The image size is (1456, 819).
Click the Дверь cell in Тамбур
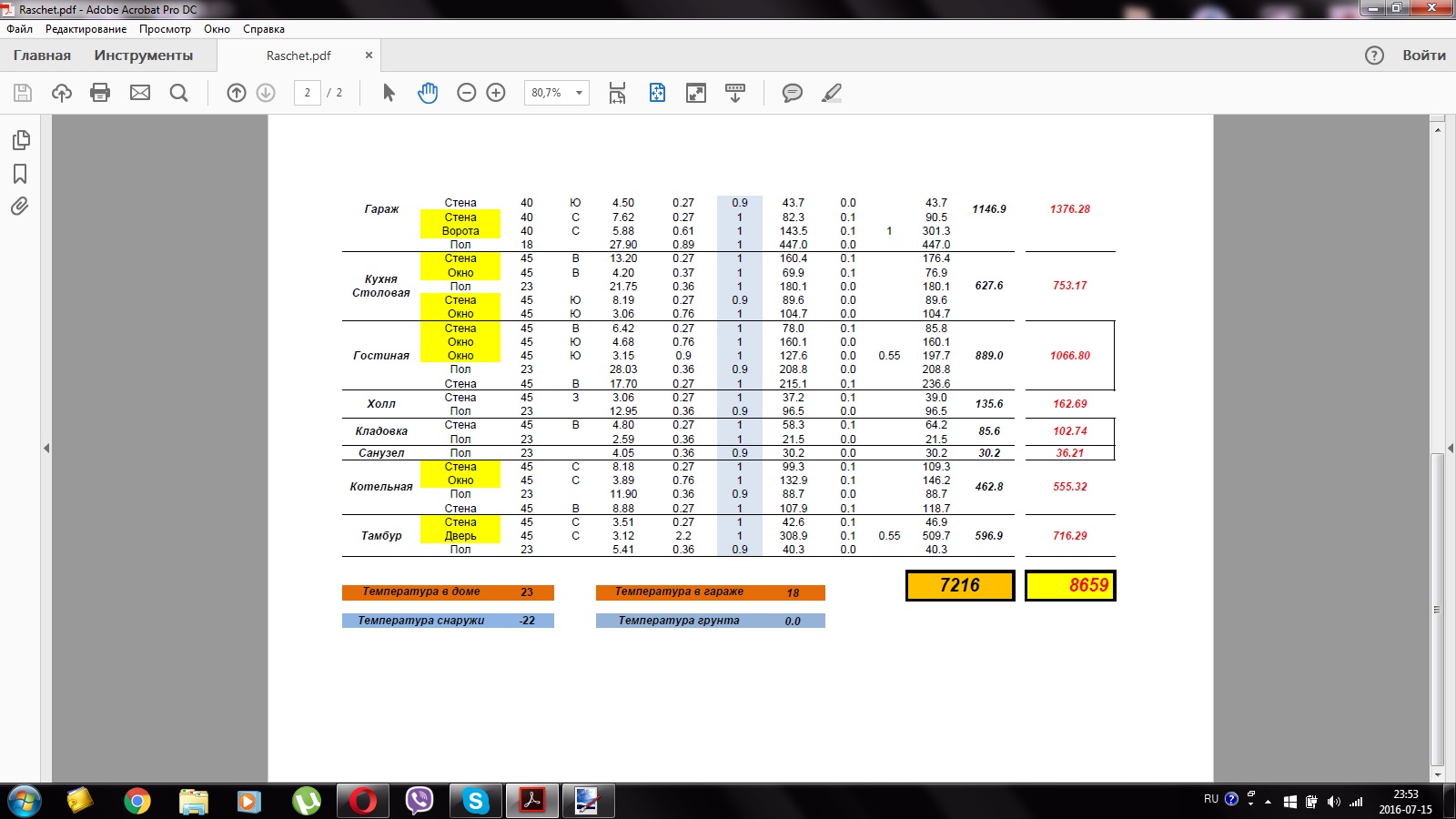click(x=460, y=536)
